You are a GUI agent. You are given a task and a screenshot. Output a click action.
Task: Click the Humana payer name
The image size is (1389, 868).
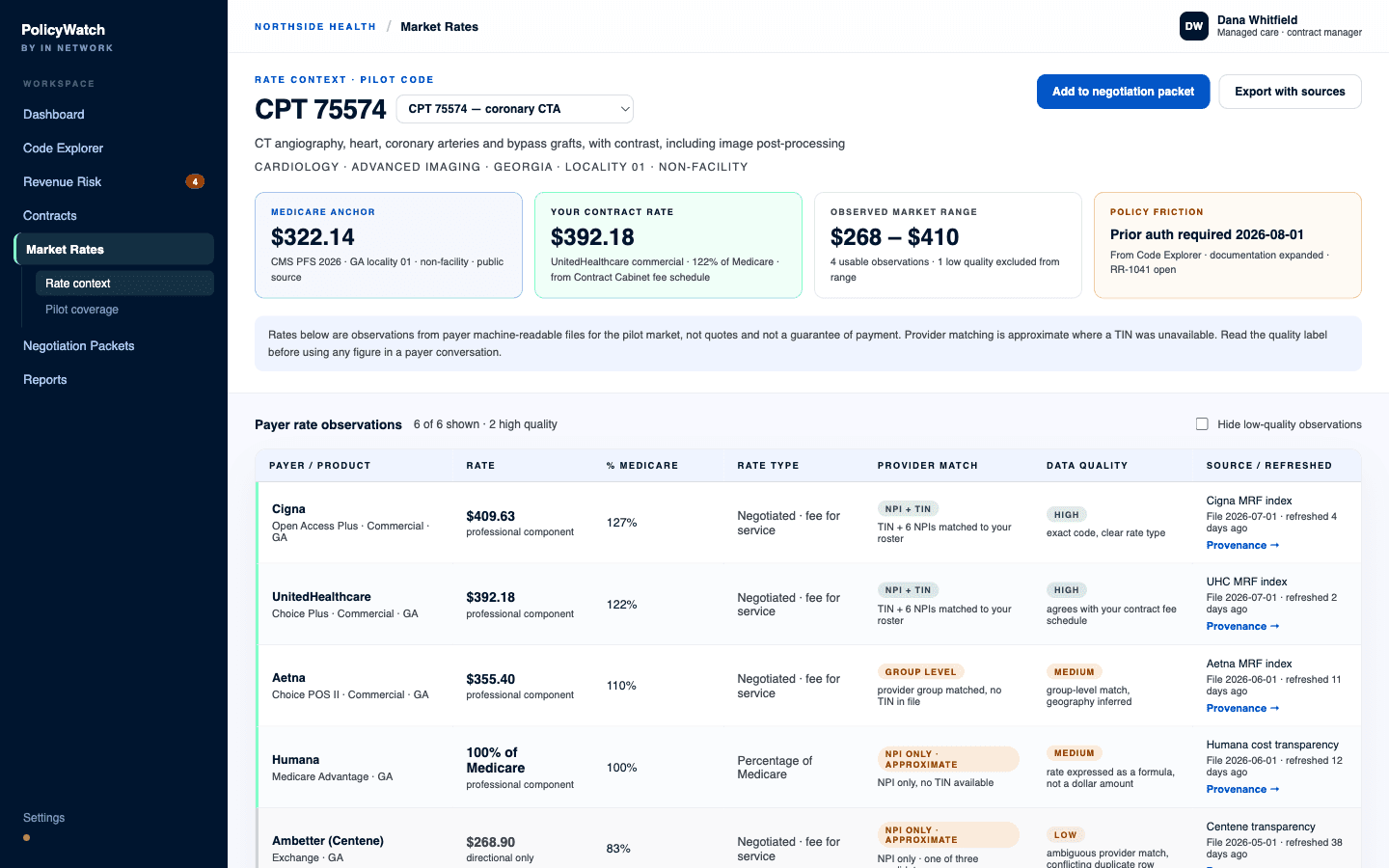click(x=295, y=759)
